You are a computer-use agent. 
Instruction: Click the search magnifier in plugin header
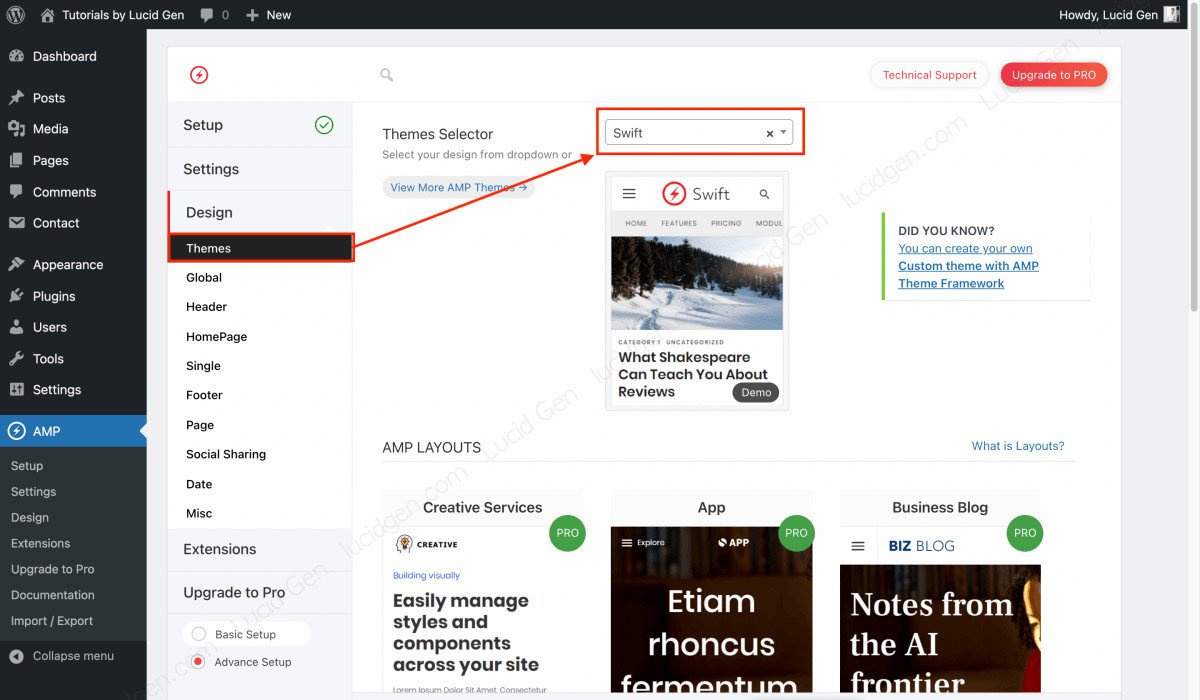(387, 75)
